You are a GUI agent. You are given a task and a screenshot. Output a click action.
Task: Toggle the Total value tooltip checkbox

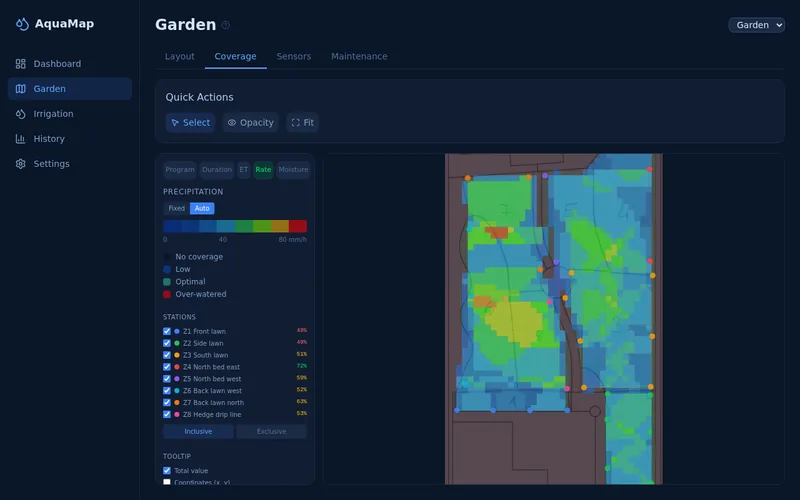click(167, 470)
